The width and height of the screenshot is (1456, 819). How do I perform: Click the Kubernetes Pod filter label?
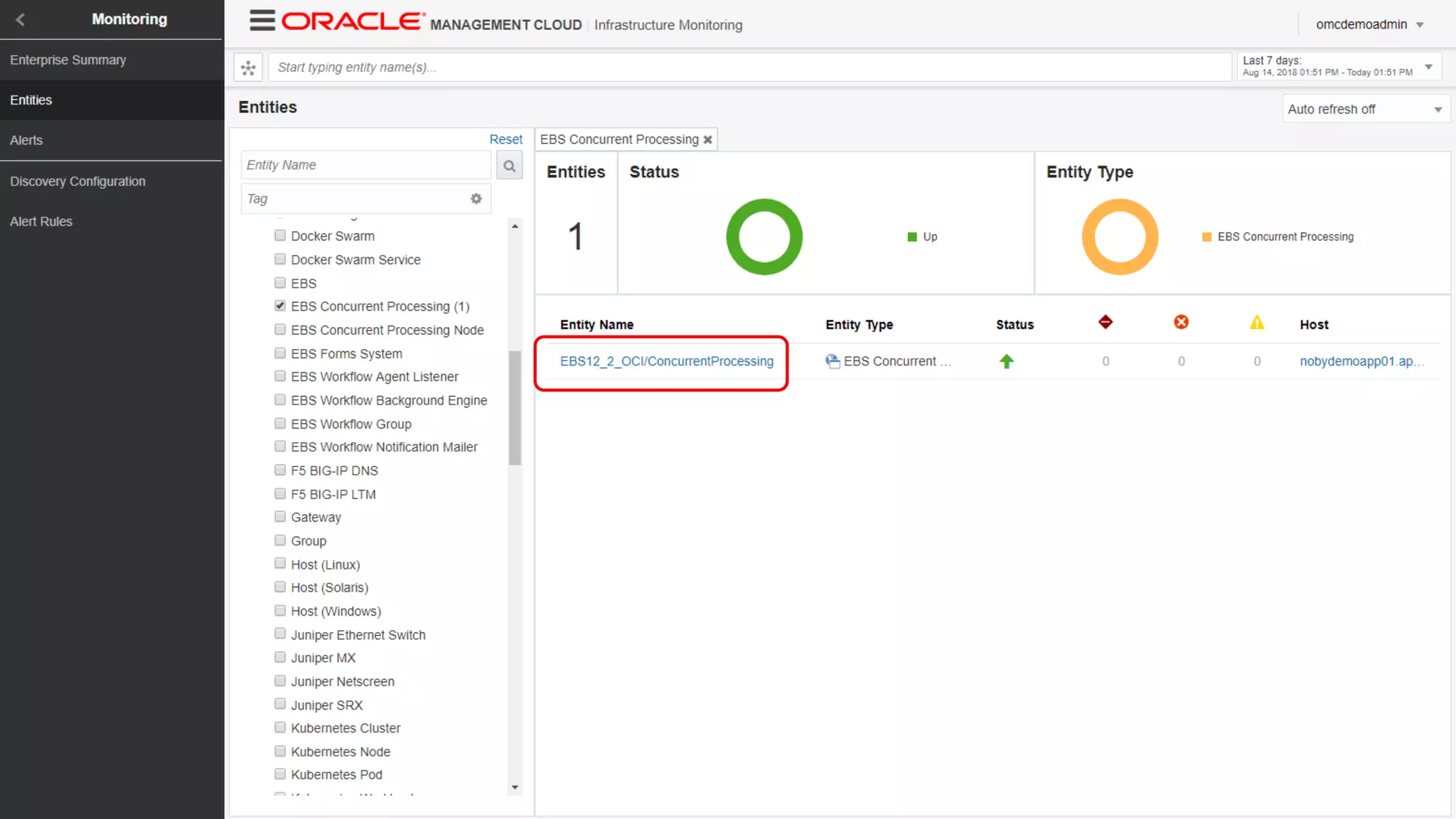pyautogui.click(x=336, y=774)
